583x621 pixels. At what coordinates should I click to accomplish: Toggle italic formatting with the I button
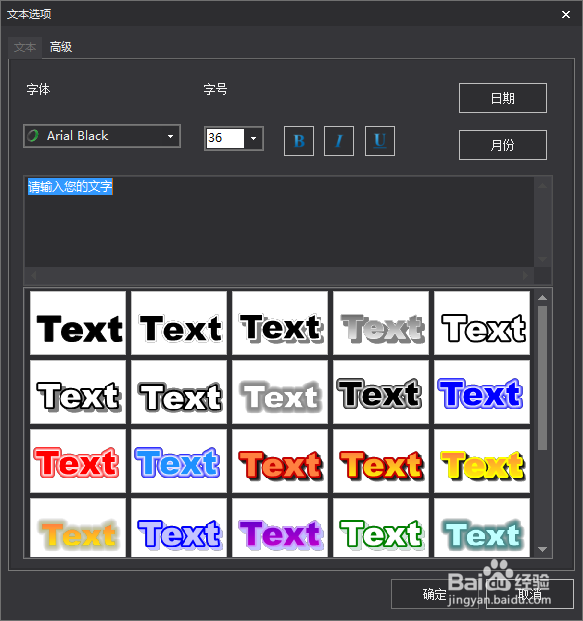339,141
